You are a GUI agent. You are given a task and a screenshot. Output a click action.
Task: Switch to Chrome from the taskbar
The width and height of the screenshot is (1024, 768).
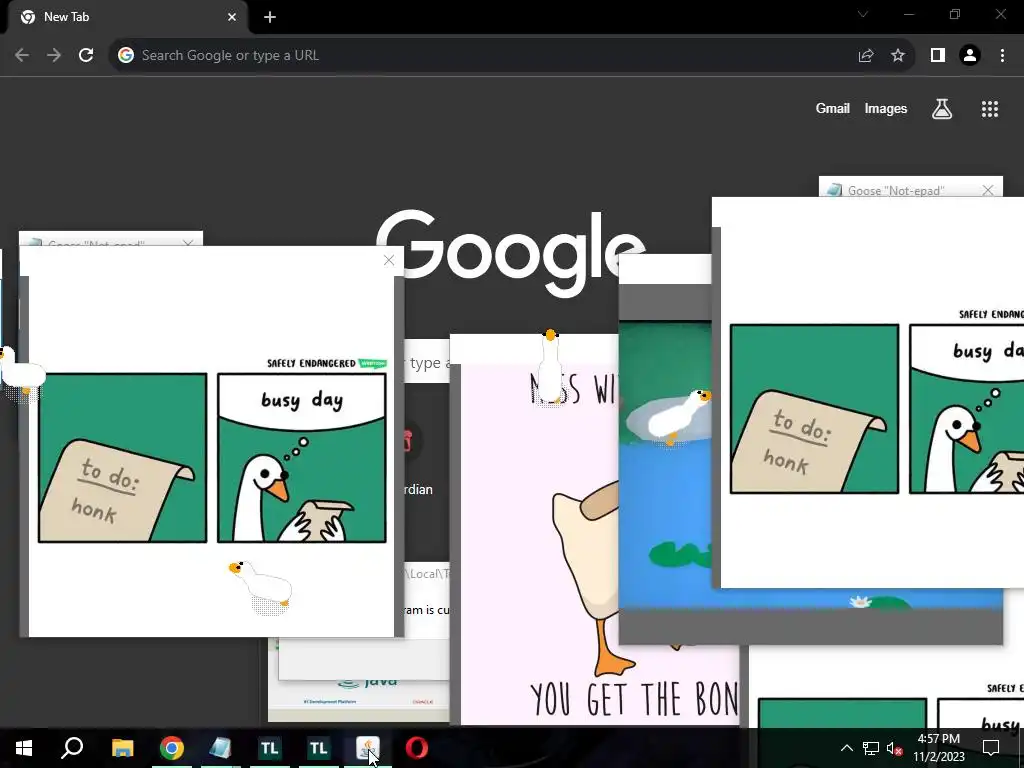[x=172, y=748]
